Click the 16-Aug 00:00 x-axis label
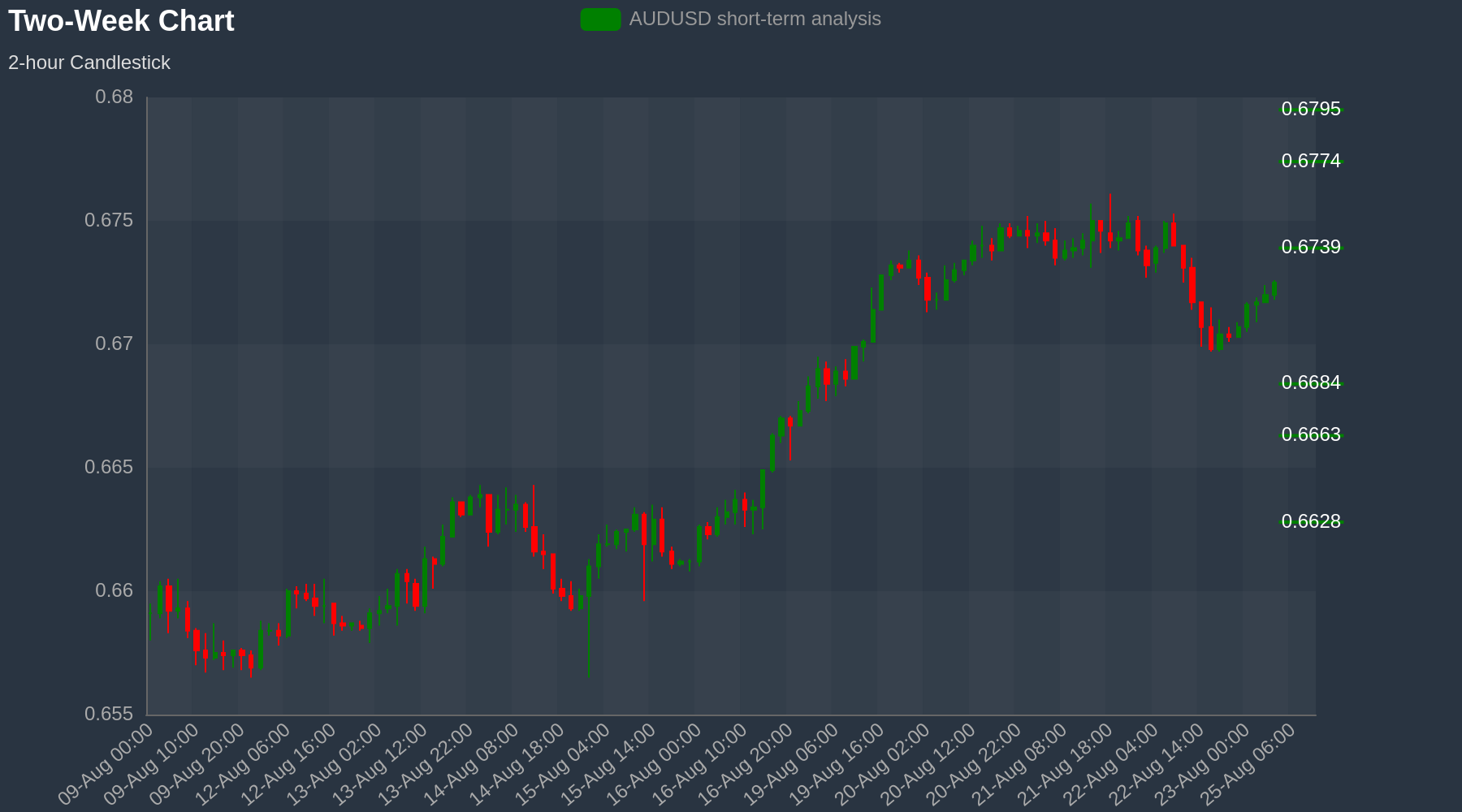This screenshot has width=1462, height=812. point(654,764)
